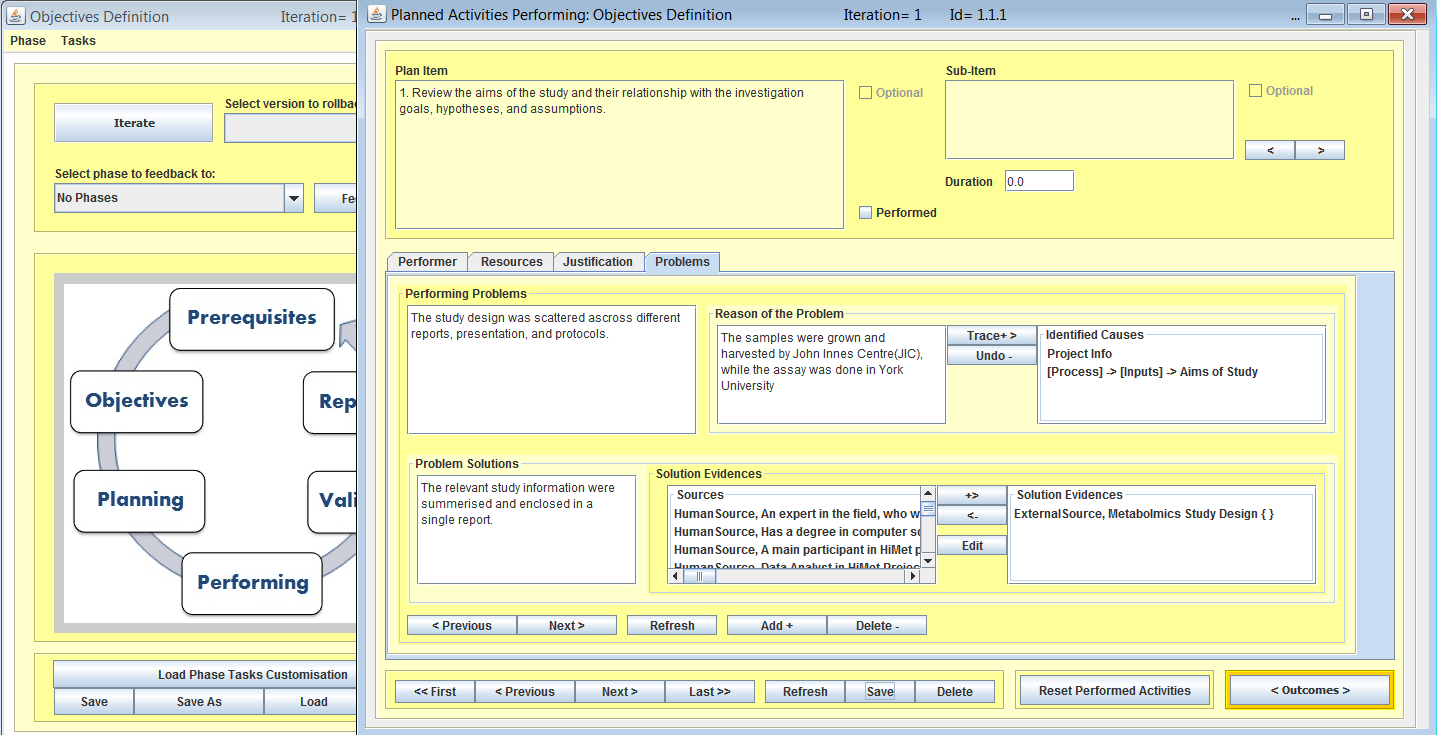Open the phase feedback dropdown
1451x748 pixels.
(x=294, y=198)
